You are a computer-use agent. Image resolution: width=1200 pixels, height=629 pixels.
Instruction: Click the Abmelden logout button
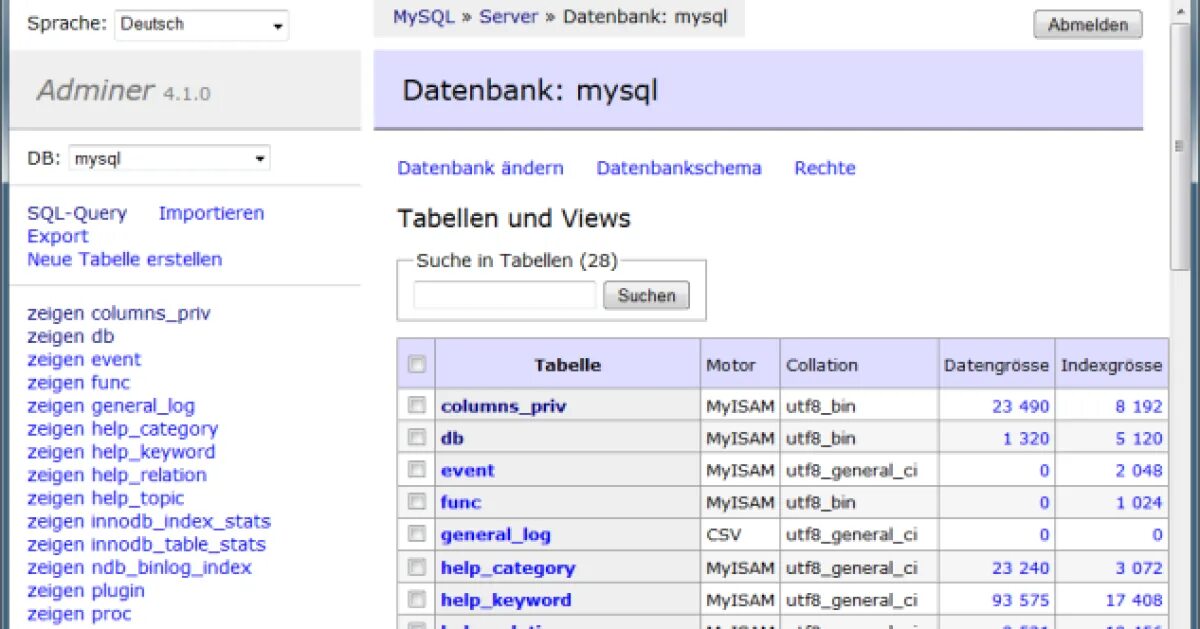point(1088,25)
